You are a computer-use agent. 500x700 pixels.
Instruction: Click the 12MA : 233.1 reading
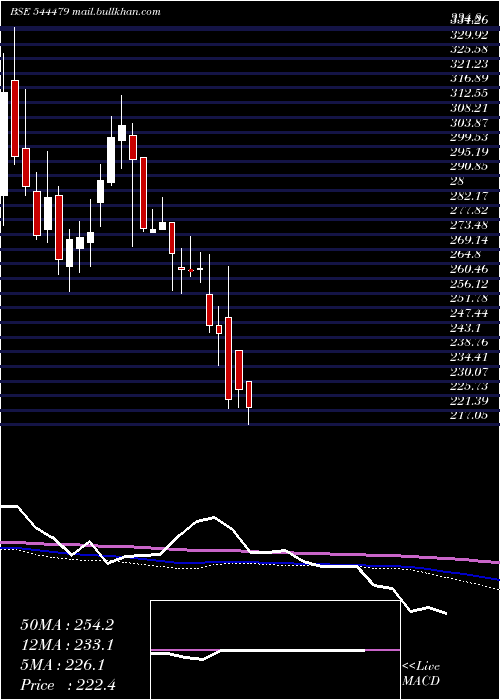coord(67,645)
